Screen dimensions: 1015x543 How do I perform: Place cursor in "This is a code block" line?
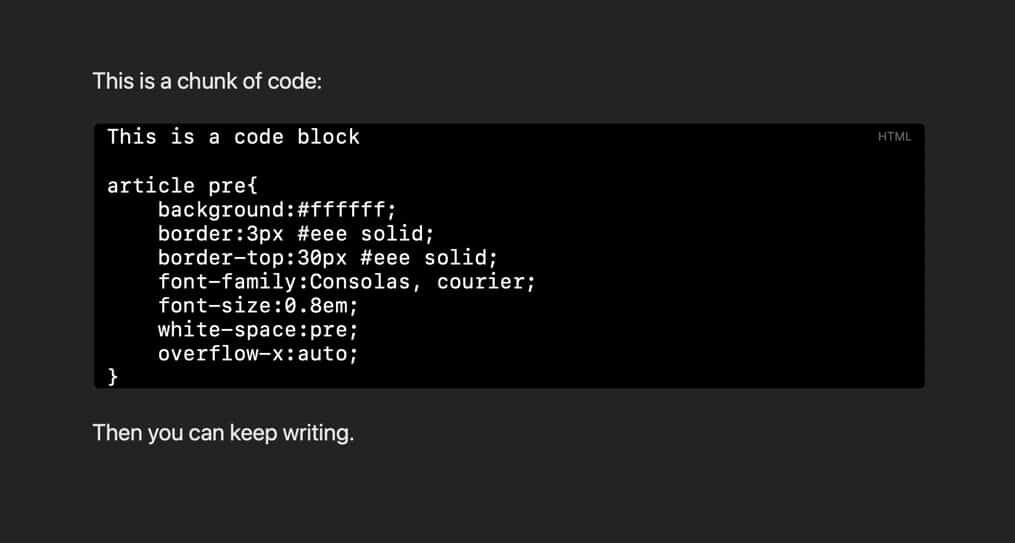pos(233,137)
